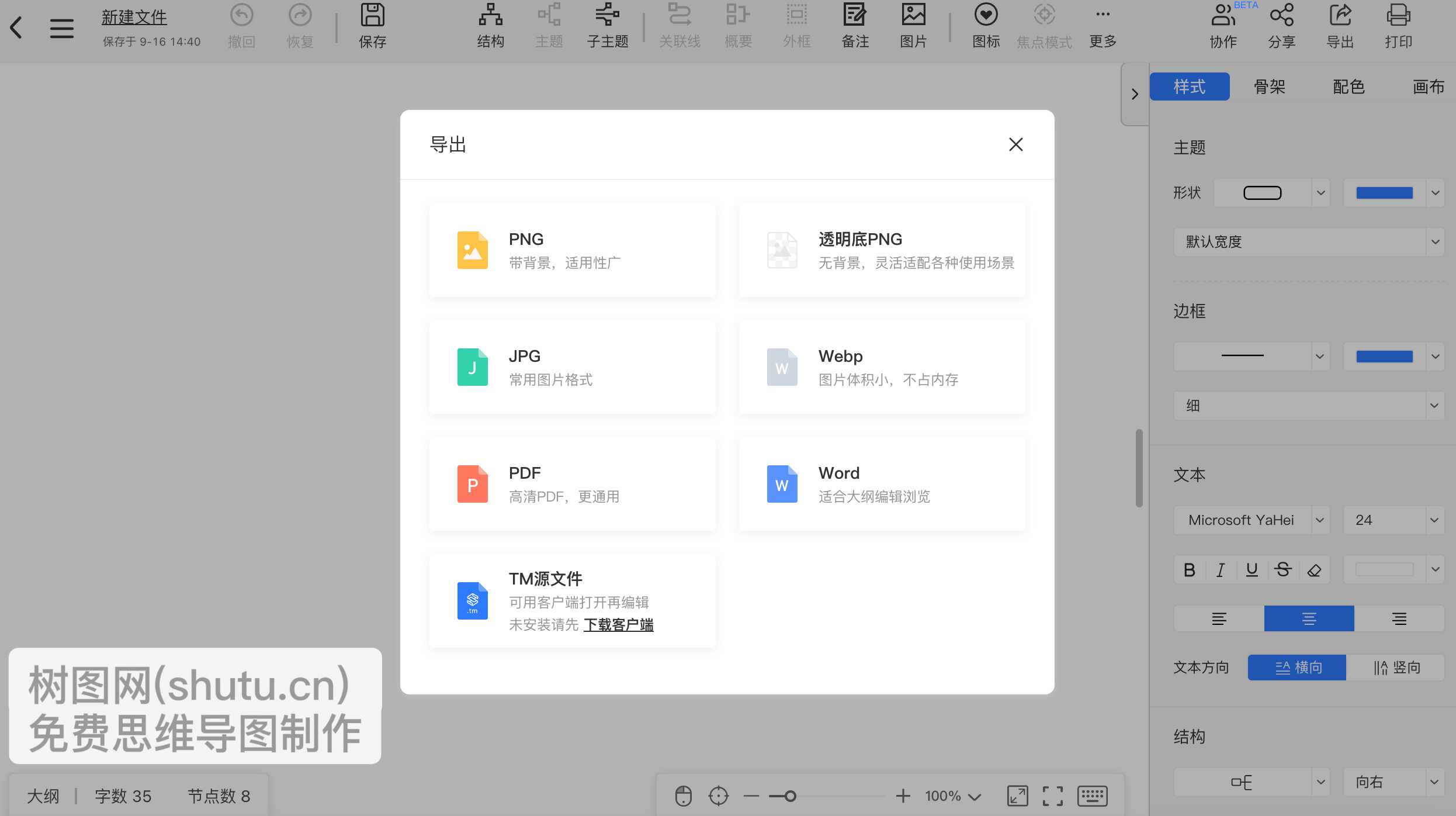Switch to the 配色 tab
Screen dimensions: 1456x816
(x=1348, y=86)
